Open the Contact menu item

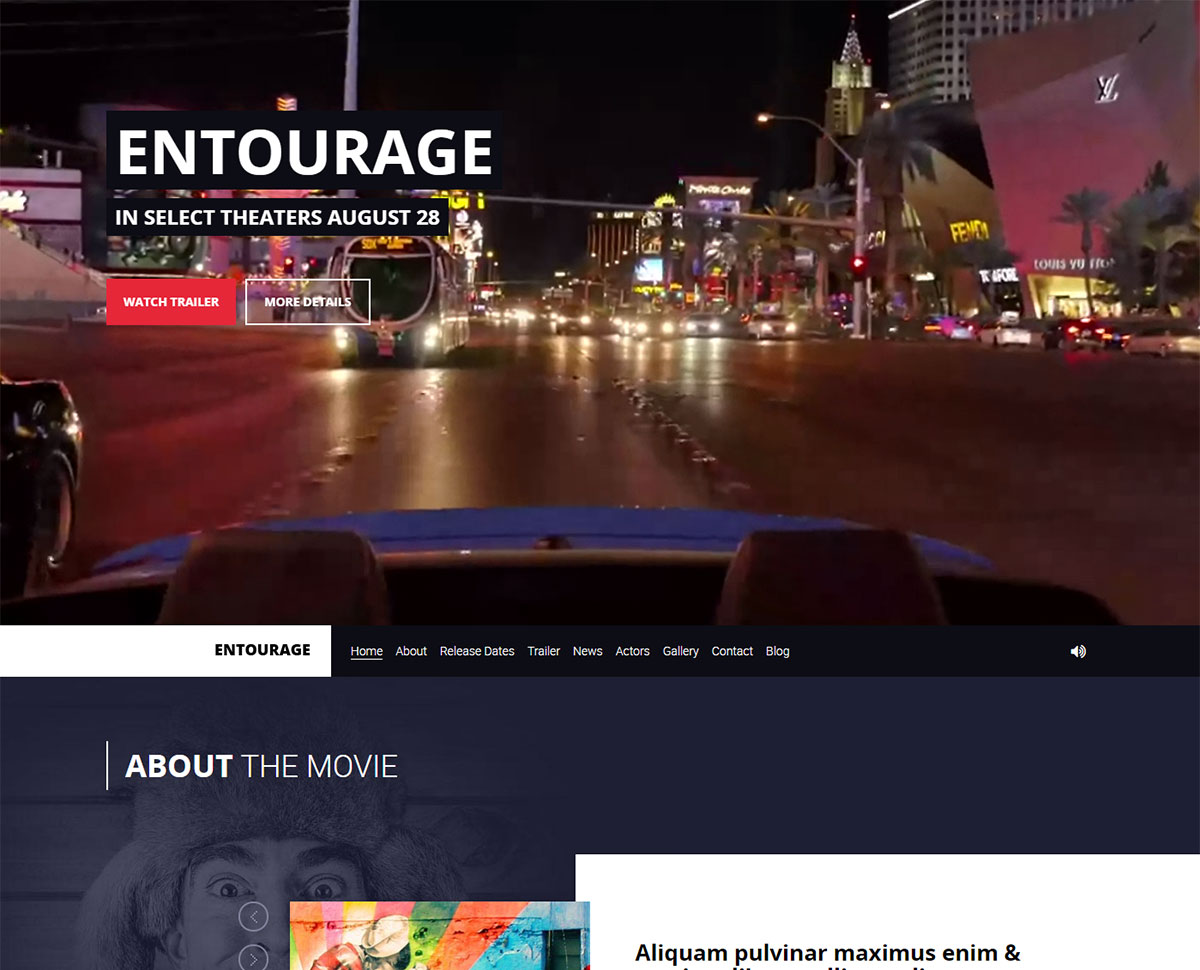click(732, 651)
